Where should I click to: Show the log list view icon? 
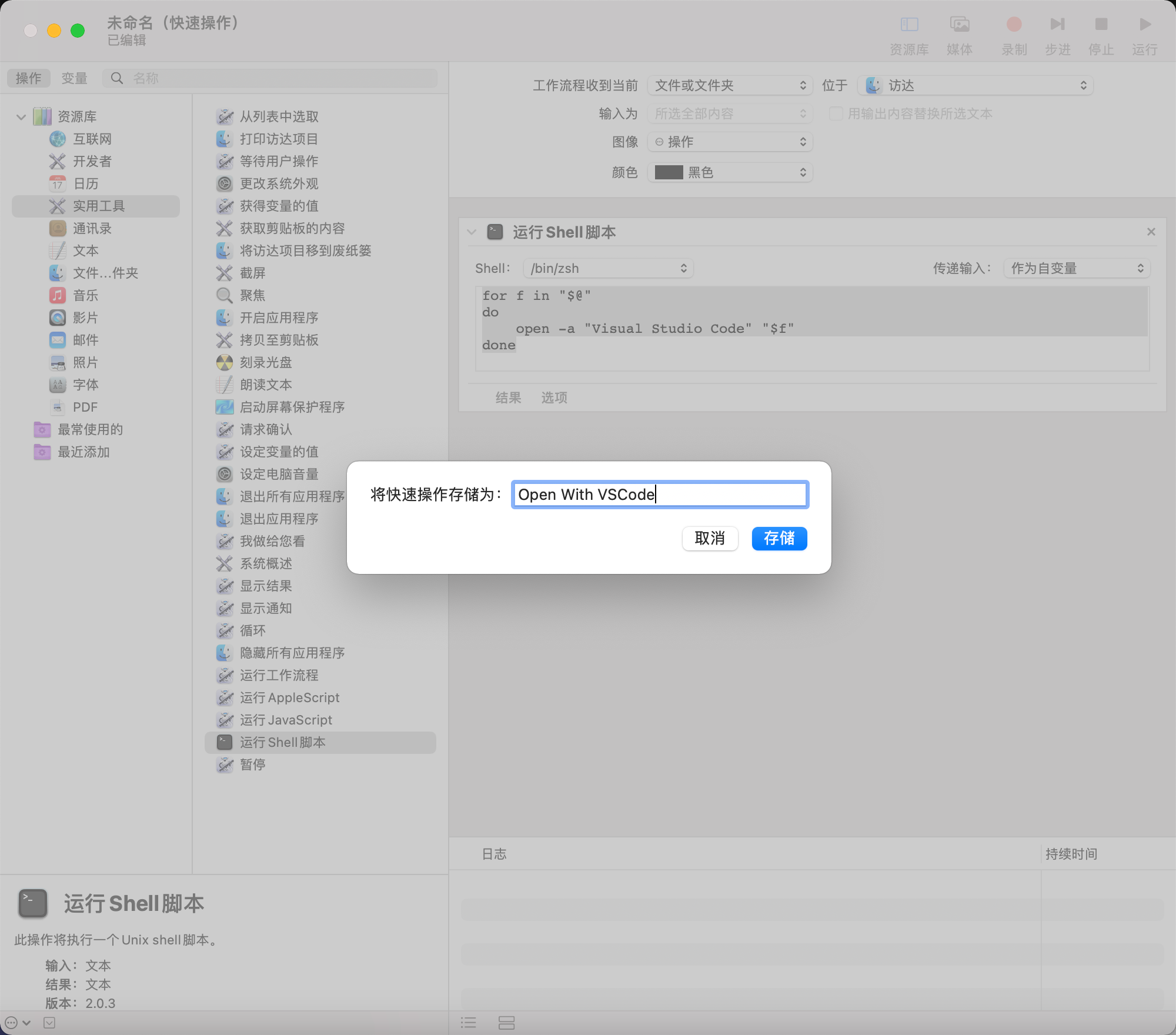coord(469,1023)
